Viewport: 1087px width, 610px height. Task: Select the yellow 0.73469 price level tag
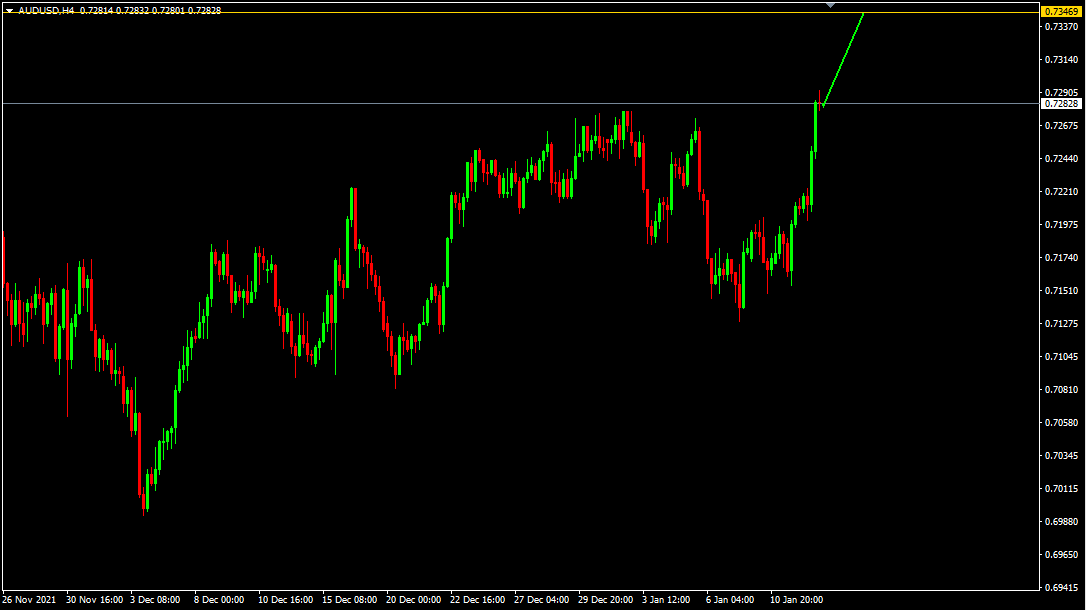point(1061,12)
